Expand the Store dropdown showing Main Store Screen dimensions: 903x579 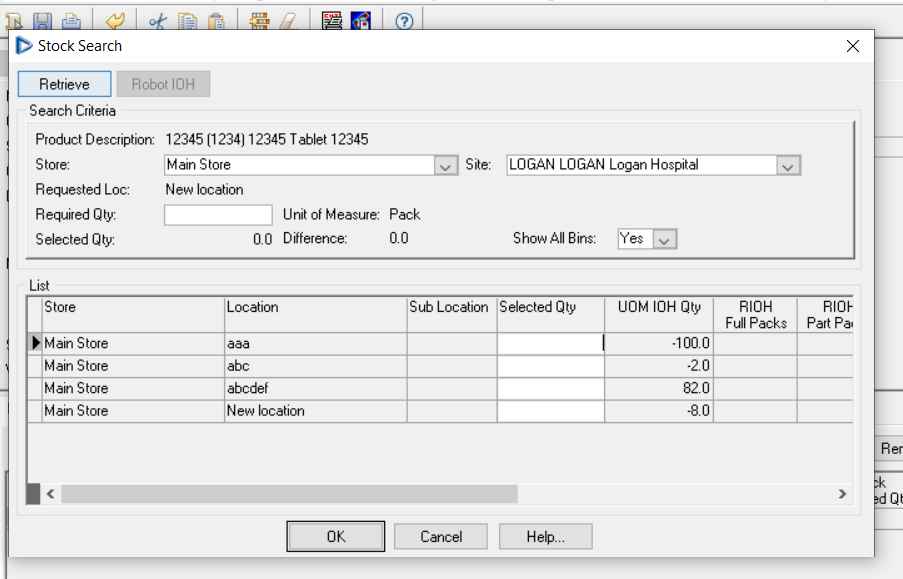tap(446, 166)
